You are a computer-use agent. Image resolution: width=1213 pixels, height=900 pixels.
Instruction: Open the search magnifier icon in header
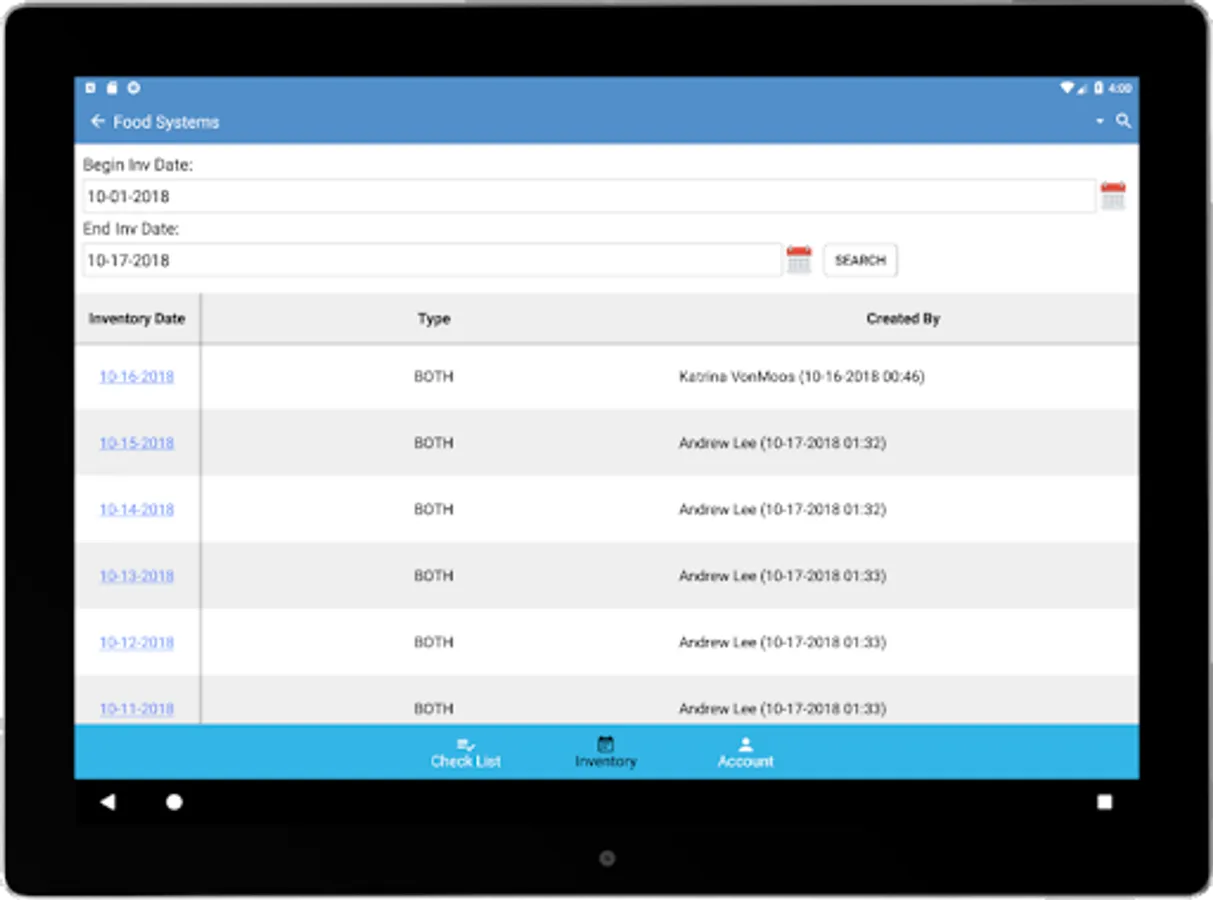click(x=1124, y=120)
